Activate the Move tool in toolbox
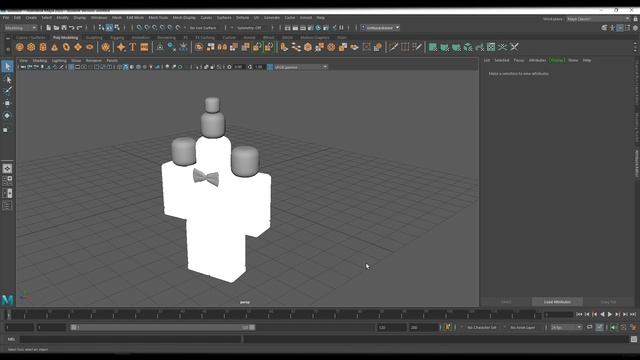 pos(7,103)
